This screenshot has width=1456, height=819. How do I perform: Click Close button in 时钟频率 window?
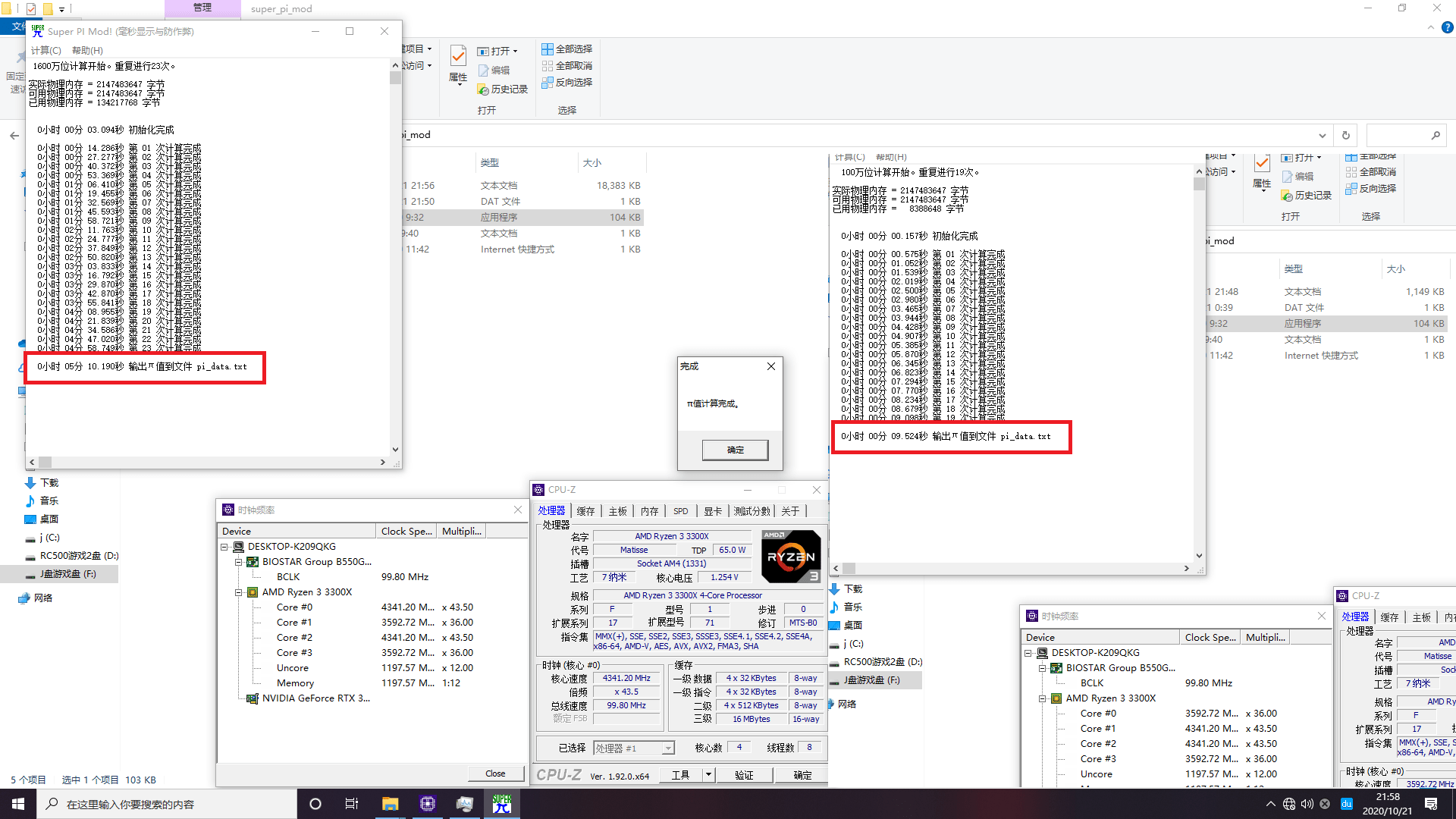click(495, 773)
